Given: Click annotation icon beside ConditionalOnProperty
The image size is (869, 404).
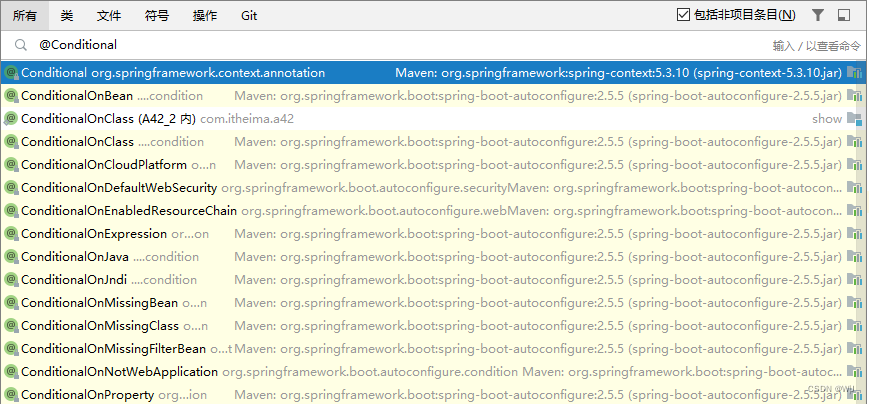Looking at the screenshot, I should point(11,395).
